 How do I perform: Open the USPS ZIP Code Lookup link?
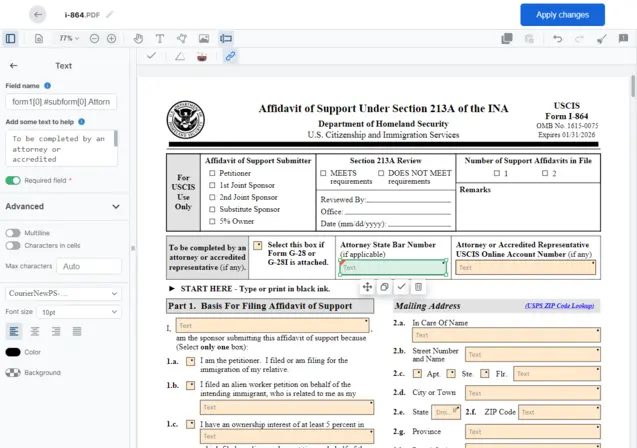(x=560, y=306)
